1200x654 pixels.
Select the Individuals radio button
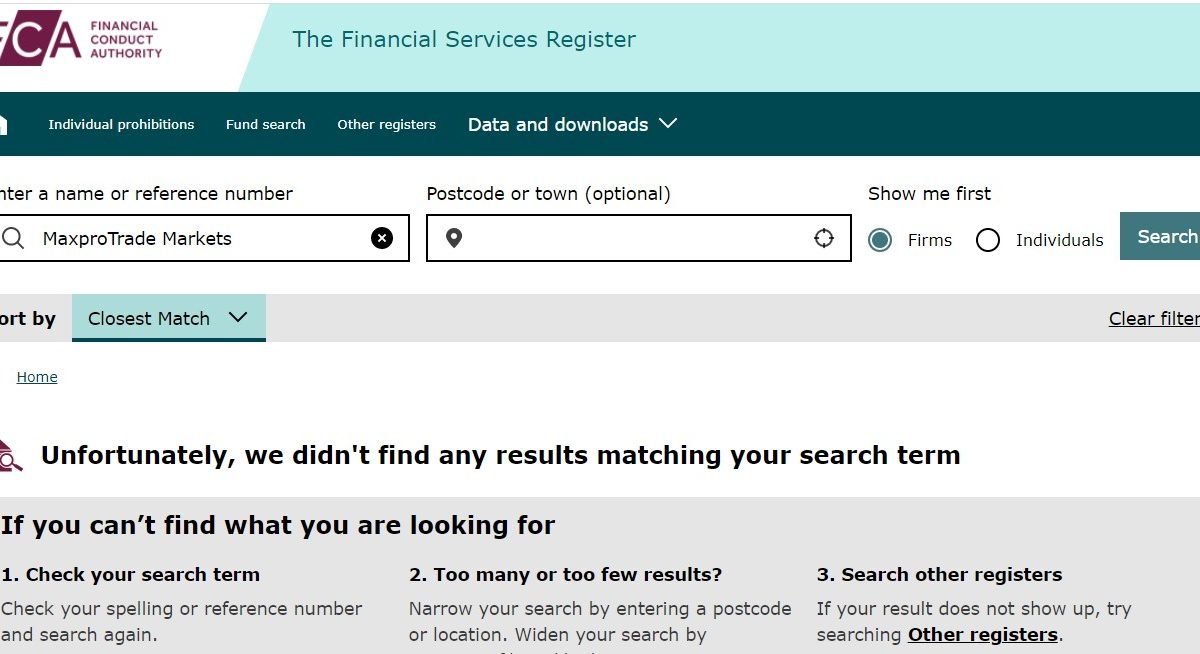pos(988,240)
